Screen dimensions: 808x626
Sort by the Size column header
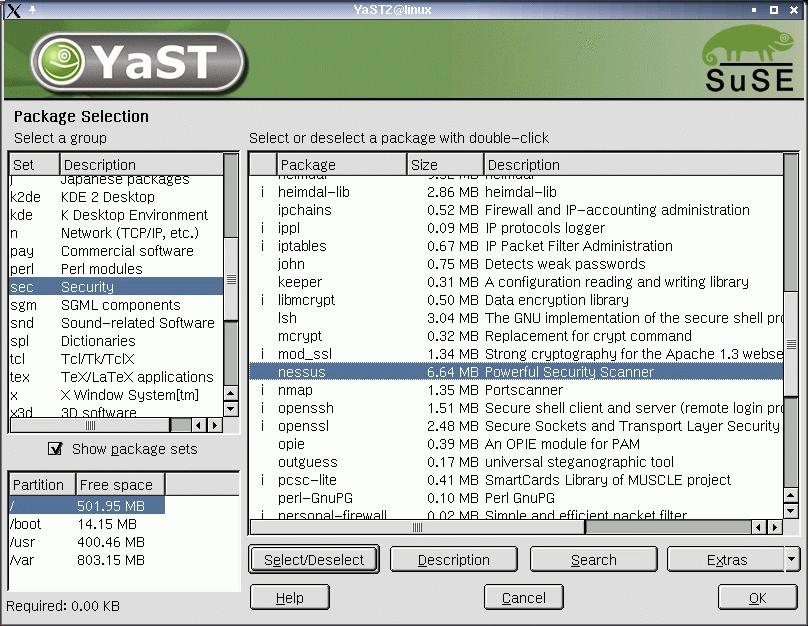[x=445, y=164]
